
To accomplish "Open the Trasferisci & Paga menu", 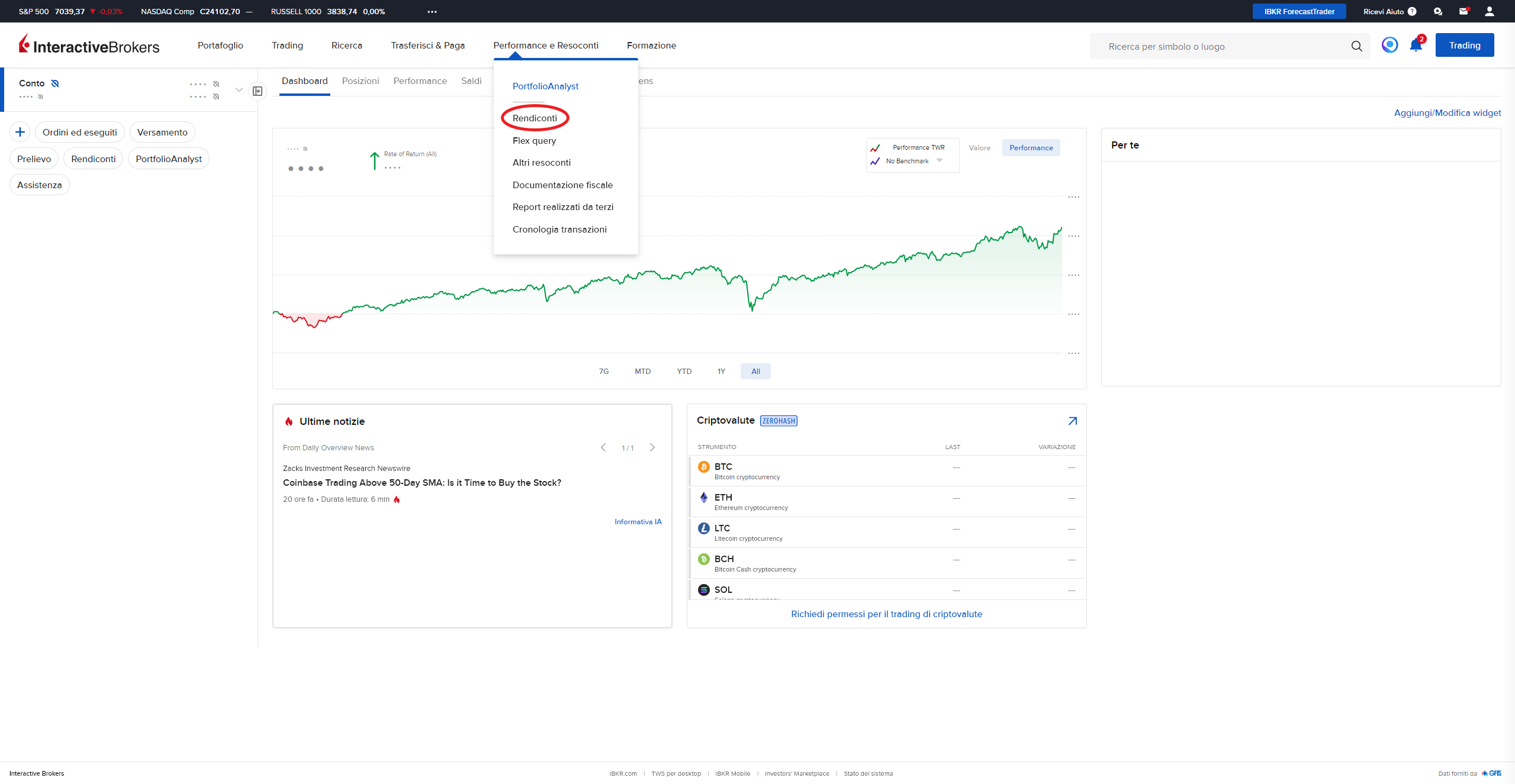I will click(x=427, y=46).
